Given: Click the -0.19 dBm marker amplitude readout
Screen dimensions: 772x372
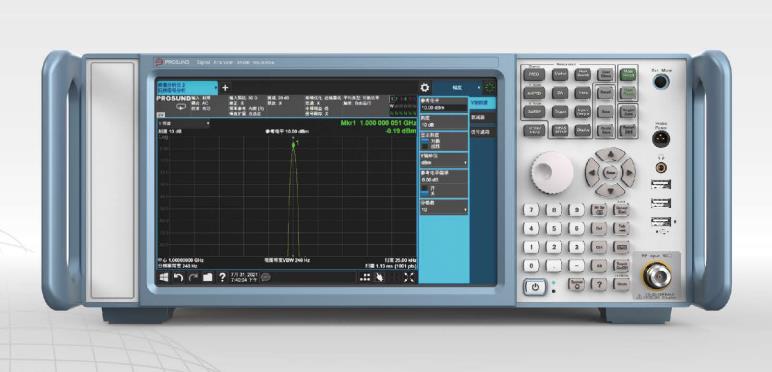Looking at the screenshot, I should (x=400, y=131).
